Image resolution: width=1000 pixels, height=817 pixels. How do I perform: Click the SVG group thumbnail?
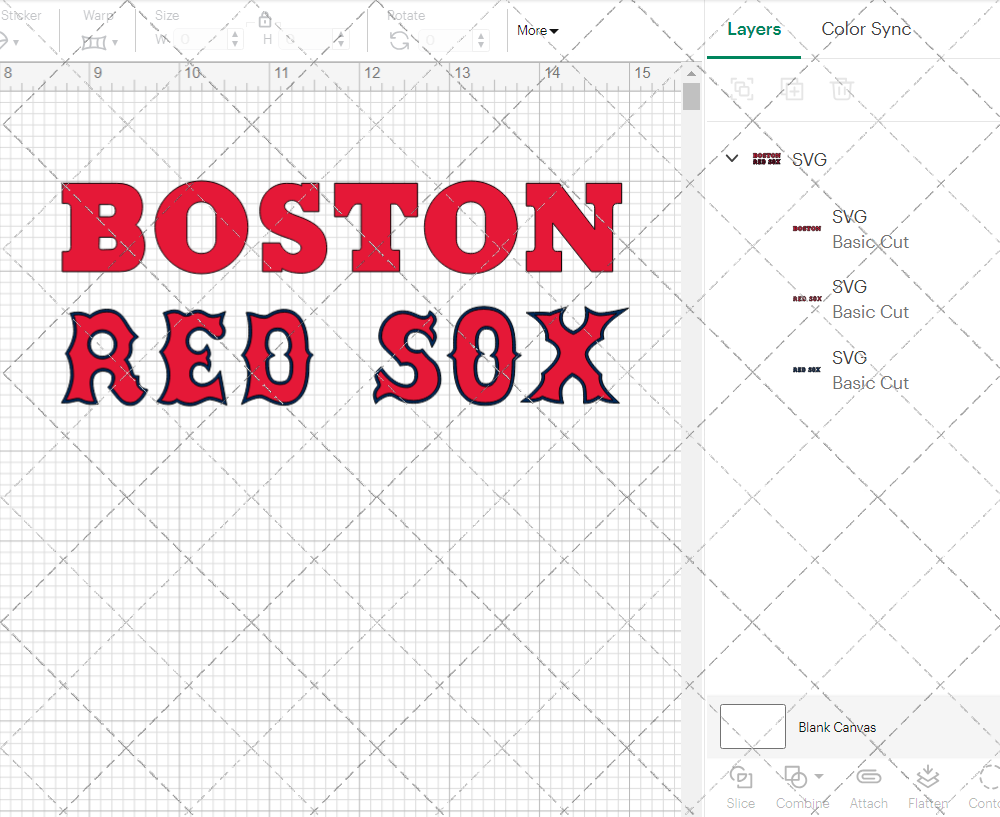pyautogui.click(x=767, y=159)
